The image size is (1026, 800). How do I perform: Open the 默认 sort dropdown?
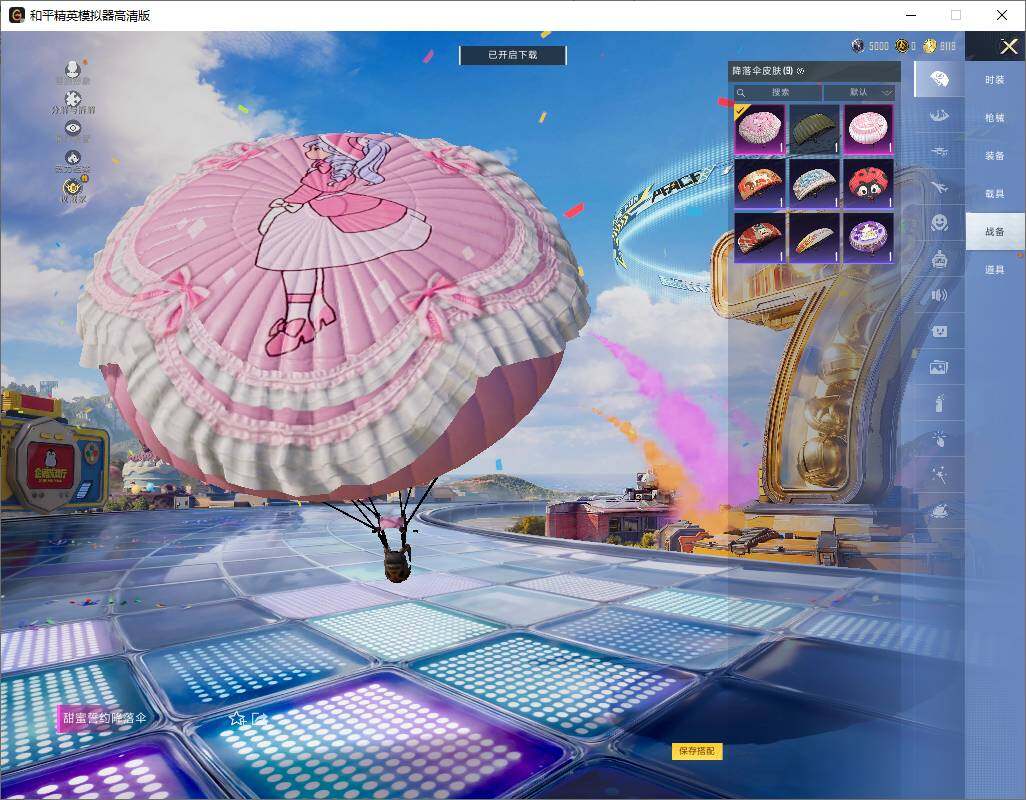click(x=859, y=92)
